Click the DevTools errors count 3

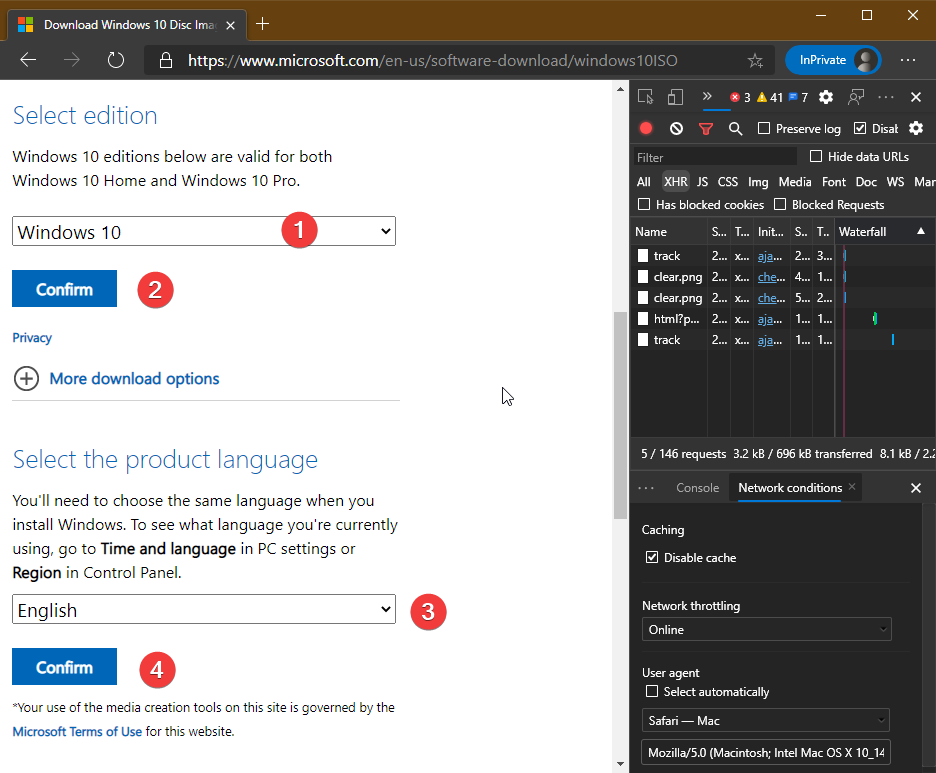740,97
